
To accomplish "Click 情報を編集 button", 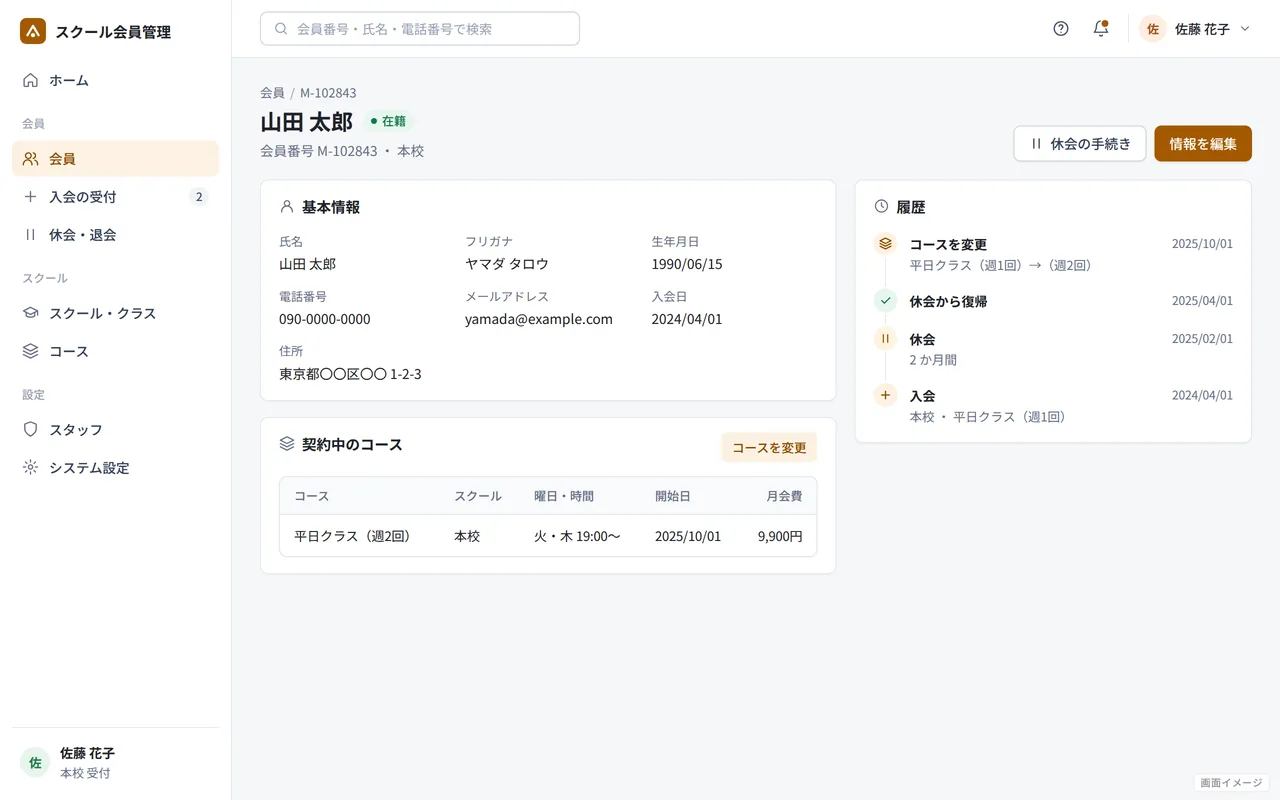I will (x=1203, y=143).
